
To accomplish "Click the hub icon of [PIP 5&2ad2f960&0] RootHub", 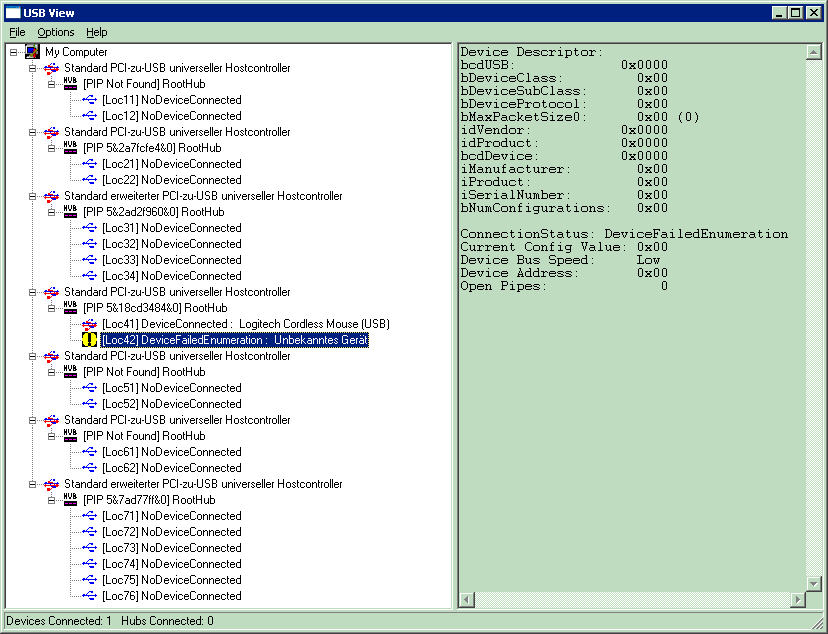I will (70, 211).
